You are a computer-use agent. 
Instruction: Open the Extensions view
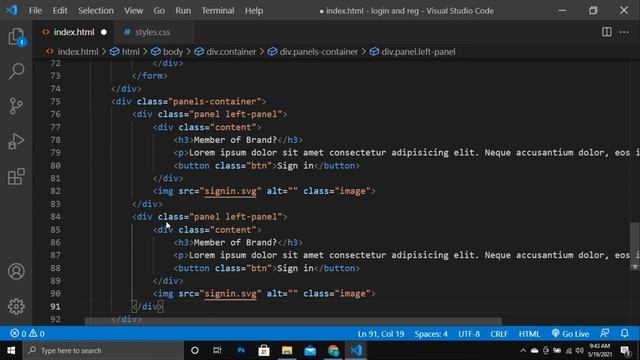(x=16, y=176)
